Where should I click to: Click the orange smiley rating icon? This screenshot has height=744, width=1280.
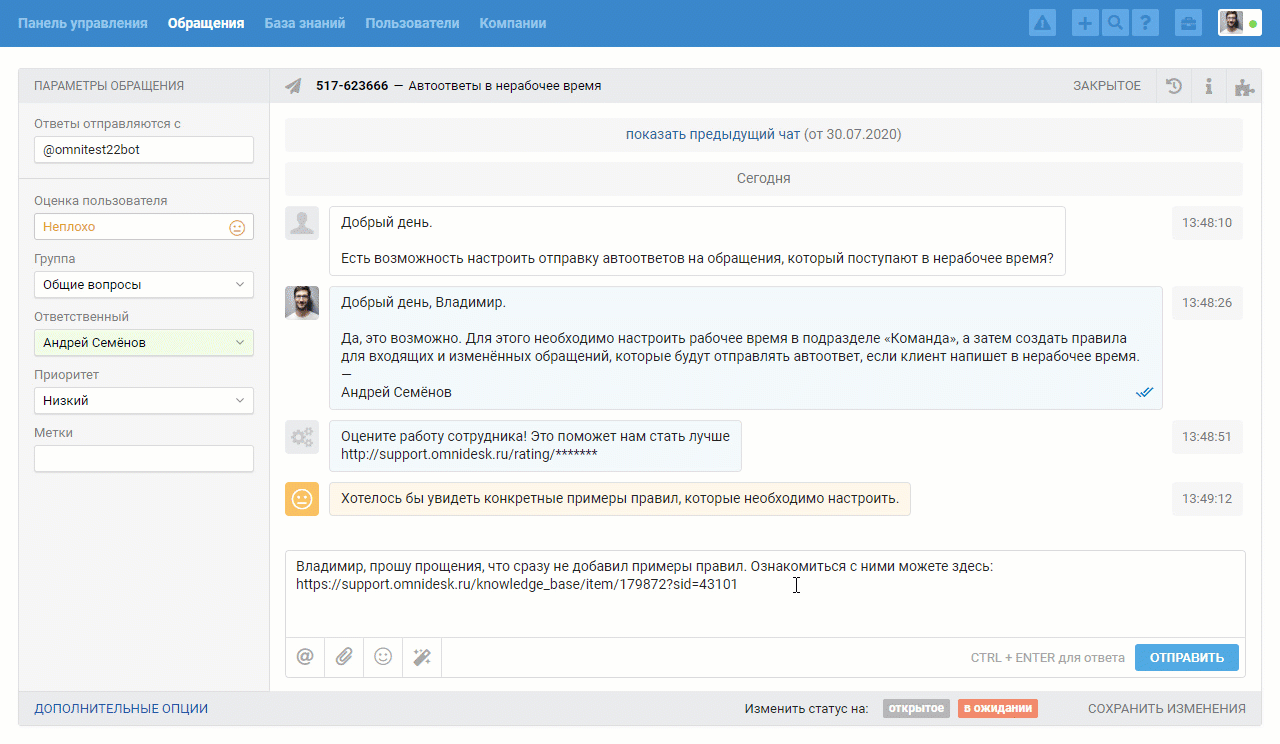pyautogui.click(x=302, y=499)
